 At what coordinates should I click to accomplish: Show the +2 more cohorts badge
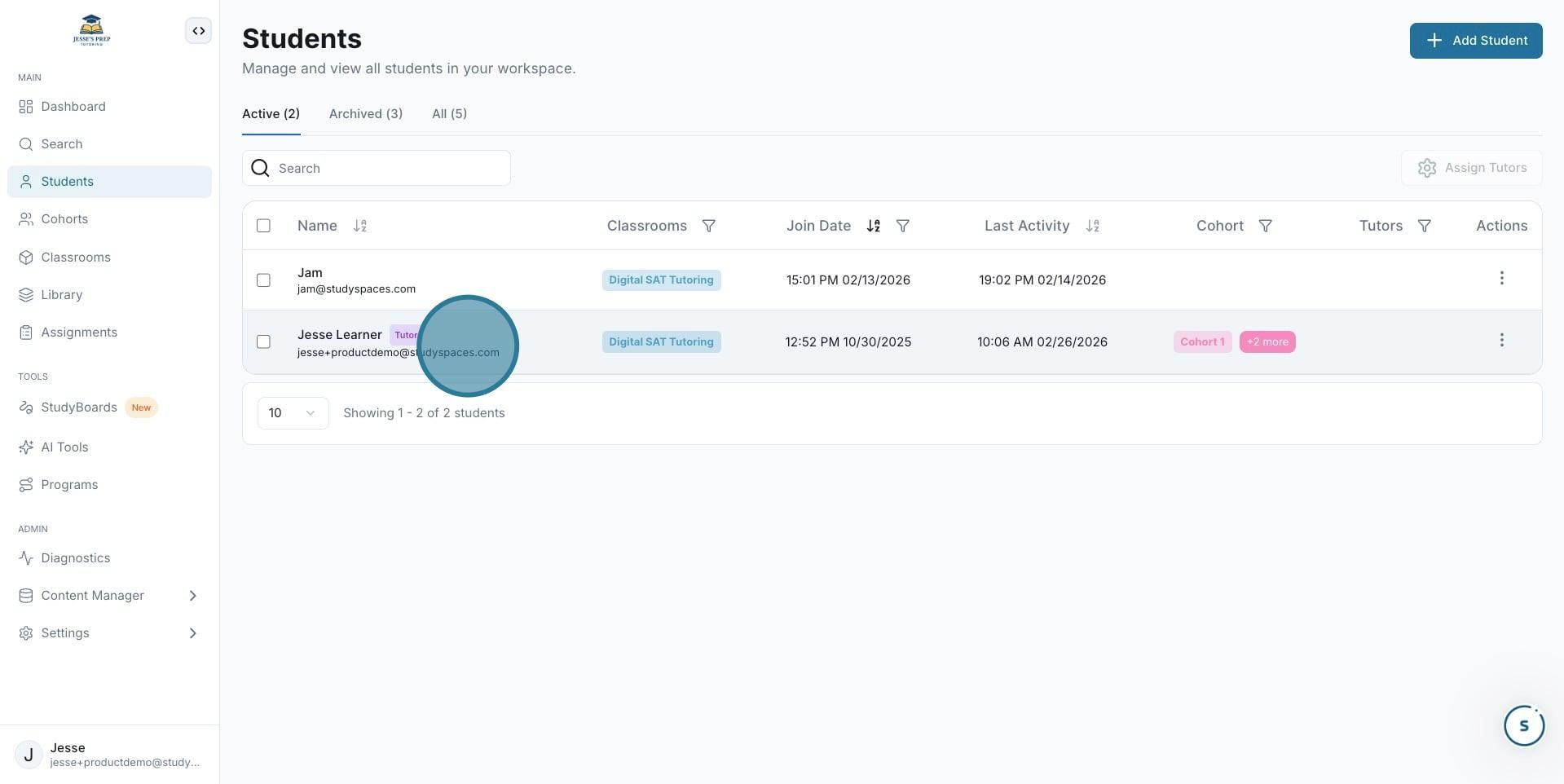coord(1267,342)
